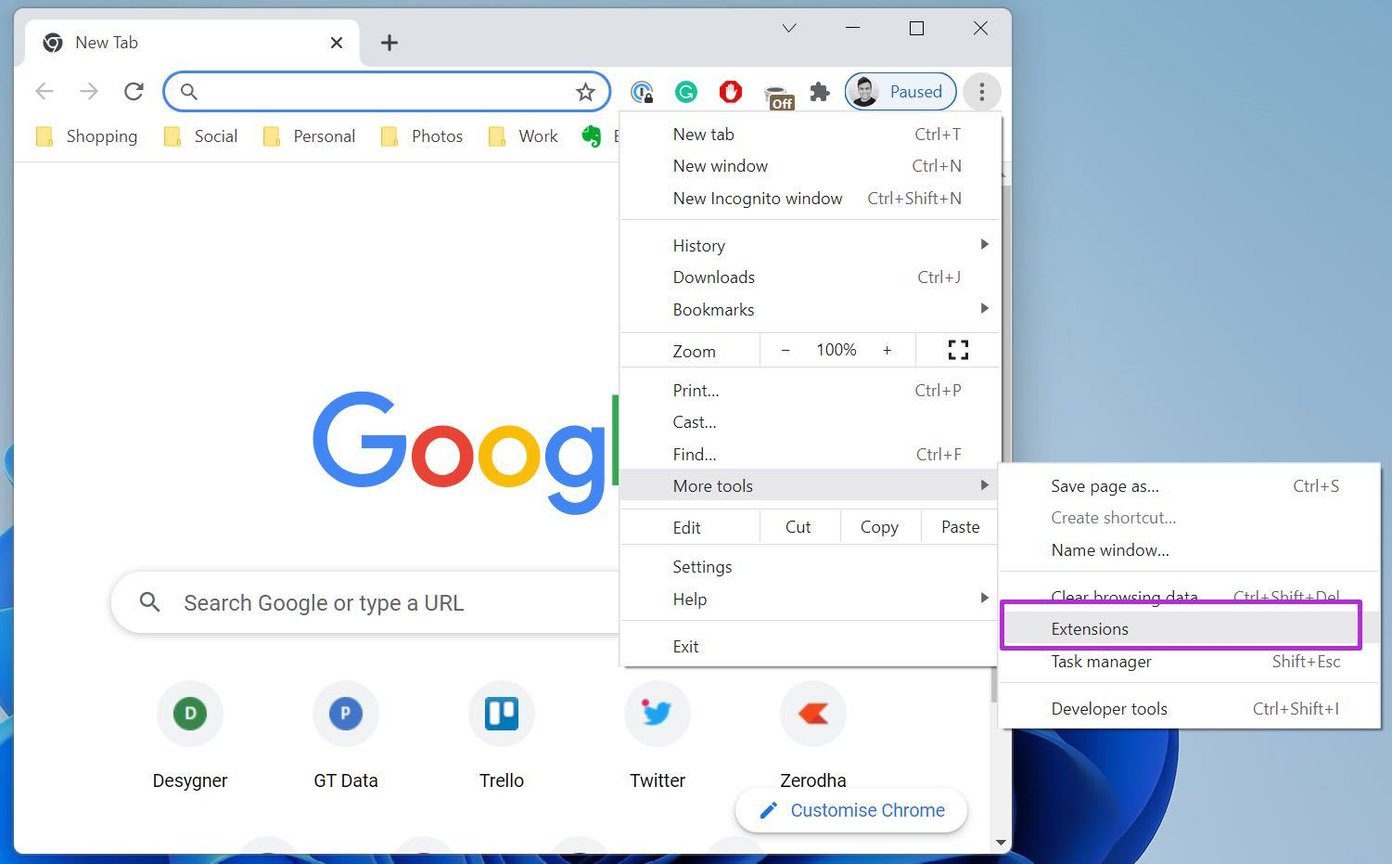Open the extension showing the Off badge
1392x864 pixels.
coord(778,95)
